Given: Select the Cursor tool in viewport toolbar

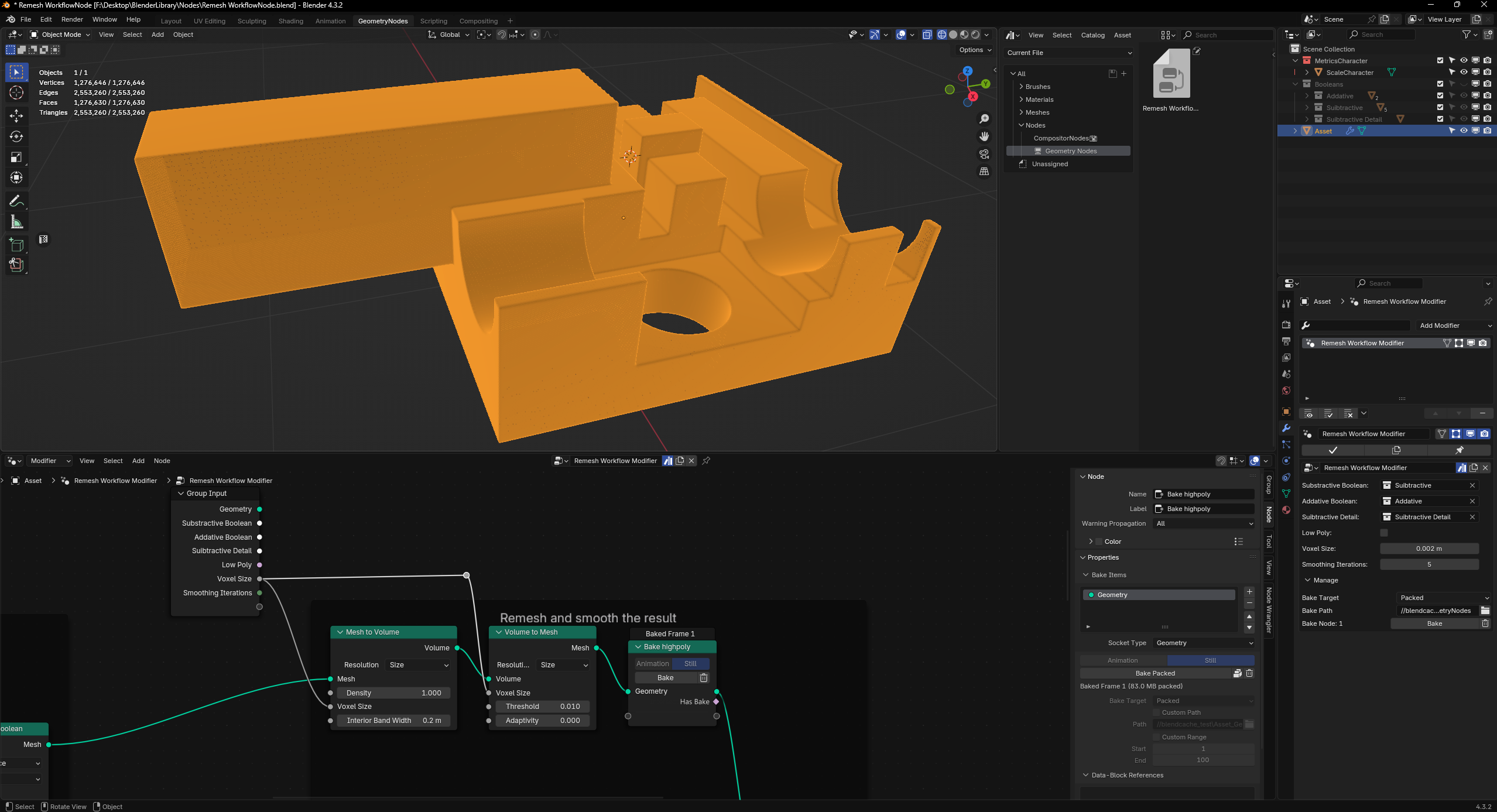Looking at the screenshot, I should click(16, 92).
